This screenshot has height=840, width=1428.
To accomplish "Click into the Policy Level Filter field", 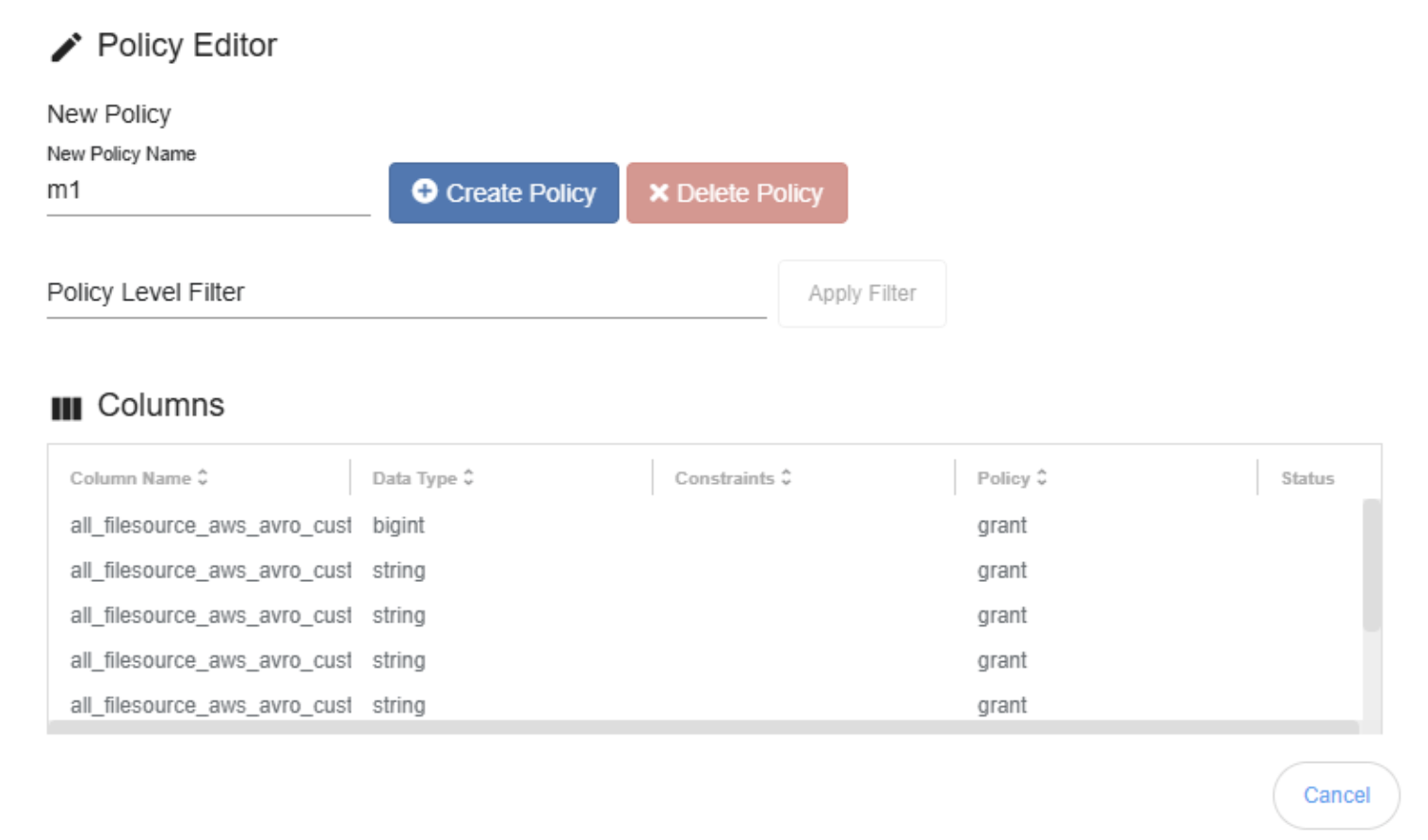I will [405, 294].
